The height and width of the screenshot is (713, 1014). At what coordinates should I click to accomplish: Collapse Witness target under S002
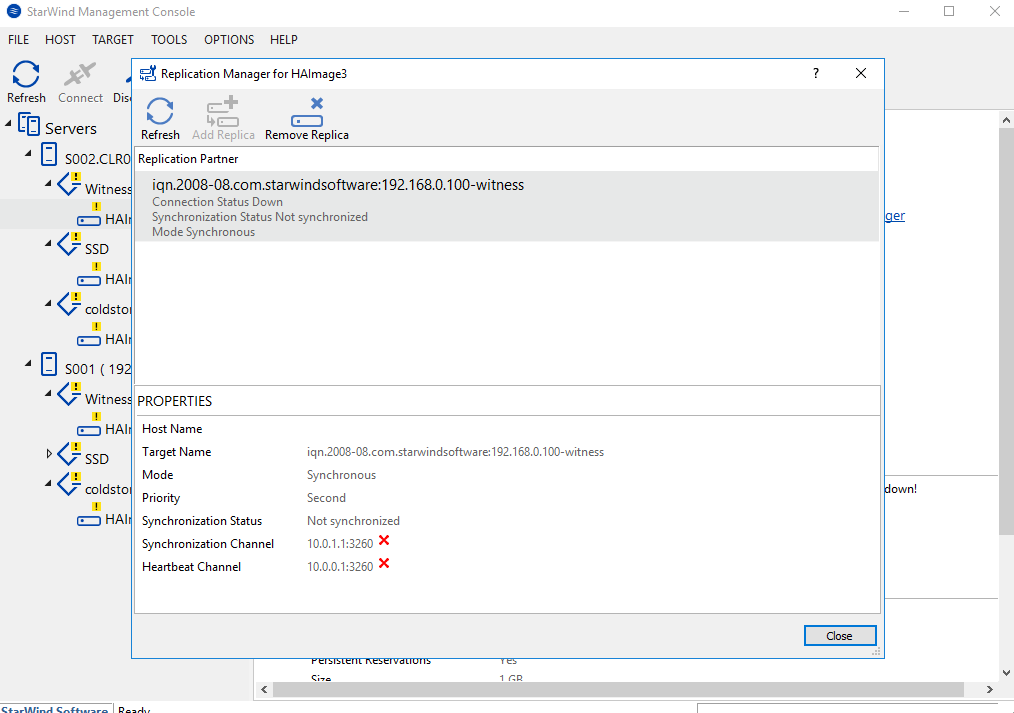(48, 184)
